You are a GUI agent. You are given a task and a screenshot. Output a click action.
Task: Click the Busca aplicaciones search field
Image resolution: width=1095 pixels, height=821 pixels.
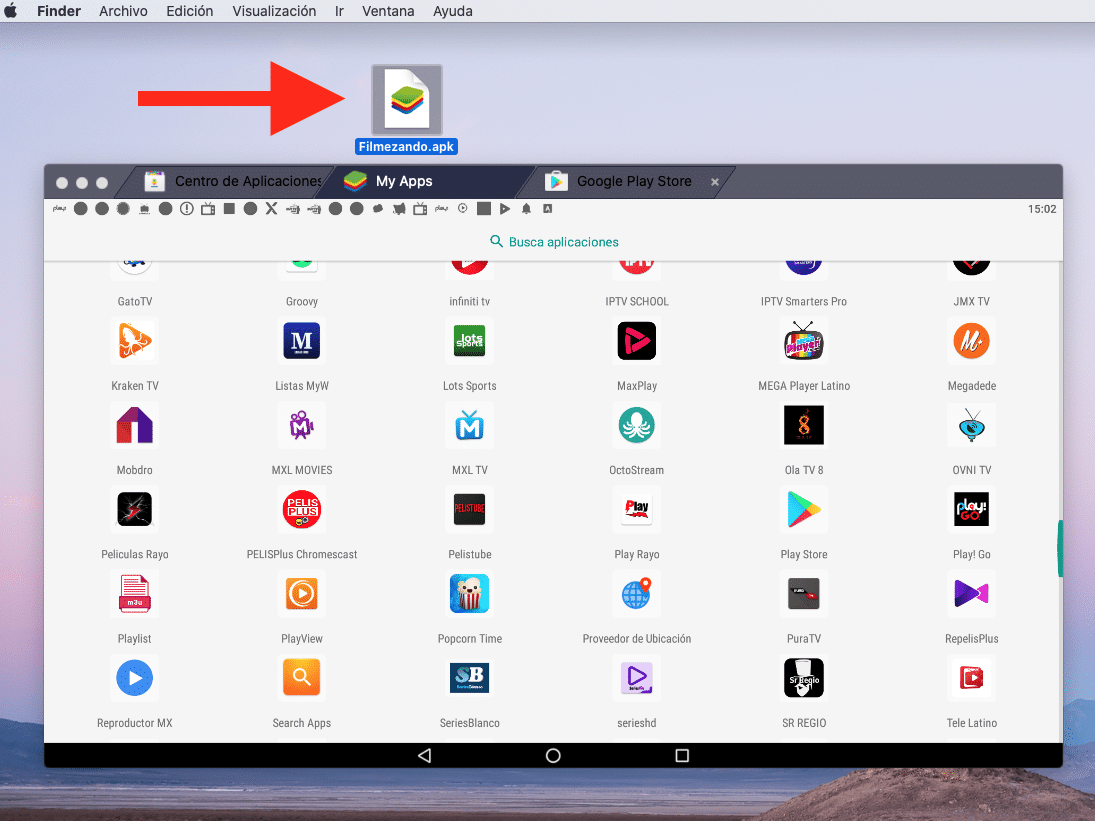(553, 241)
